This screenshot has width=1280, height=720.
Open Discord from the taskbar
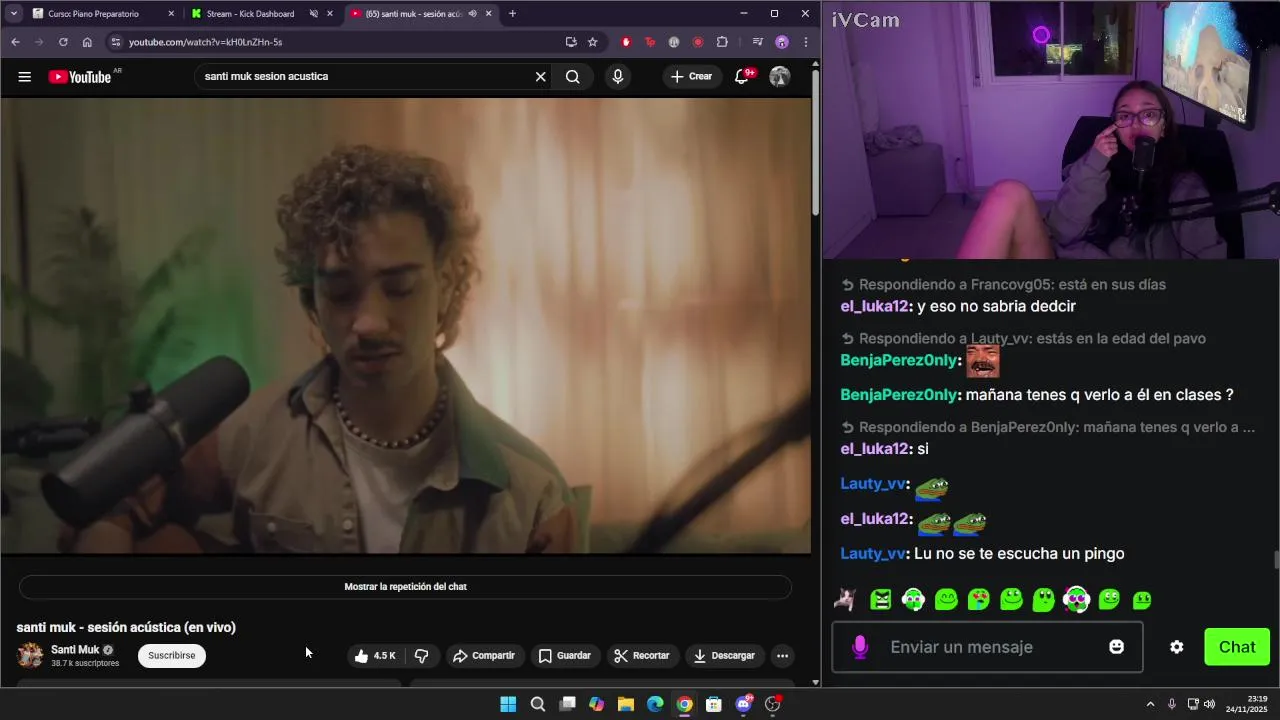744,704
